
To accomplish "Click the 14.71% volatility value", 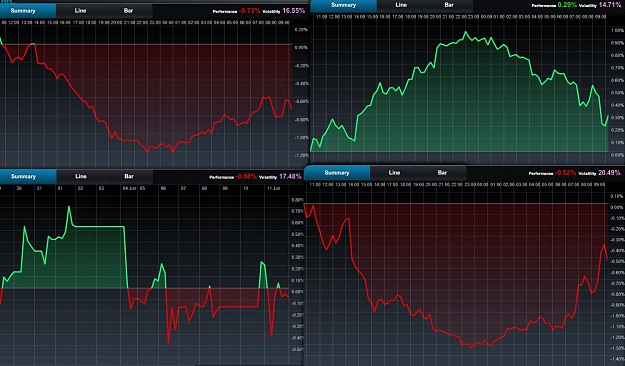I will coord(610,5).
